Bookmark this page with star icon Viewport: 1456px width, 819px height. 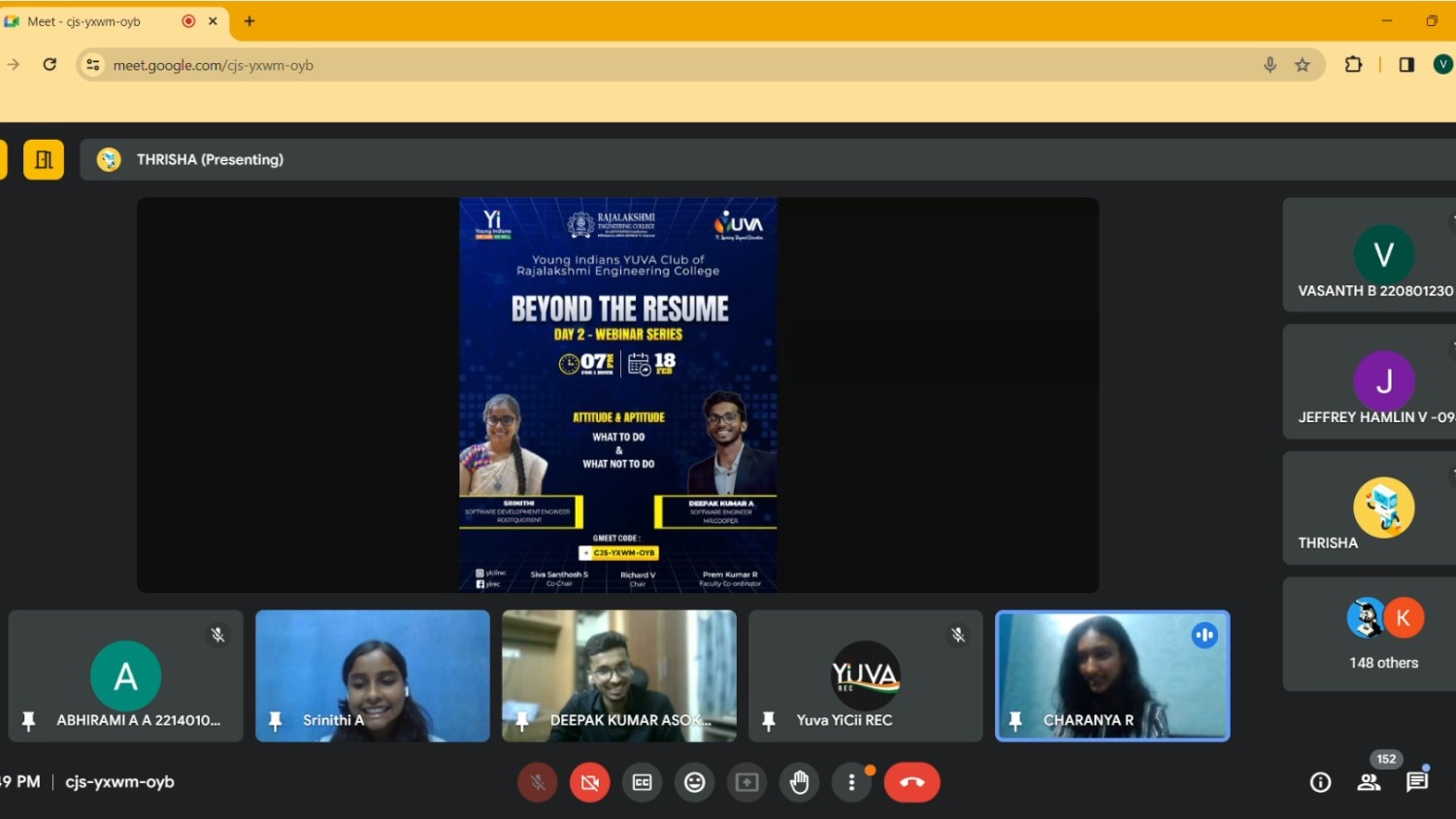1303,65
